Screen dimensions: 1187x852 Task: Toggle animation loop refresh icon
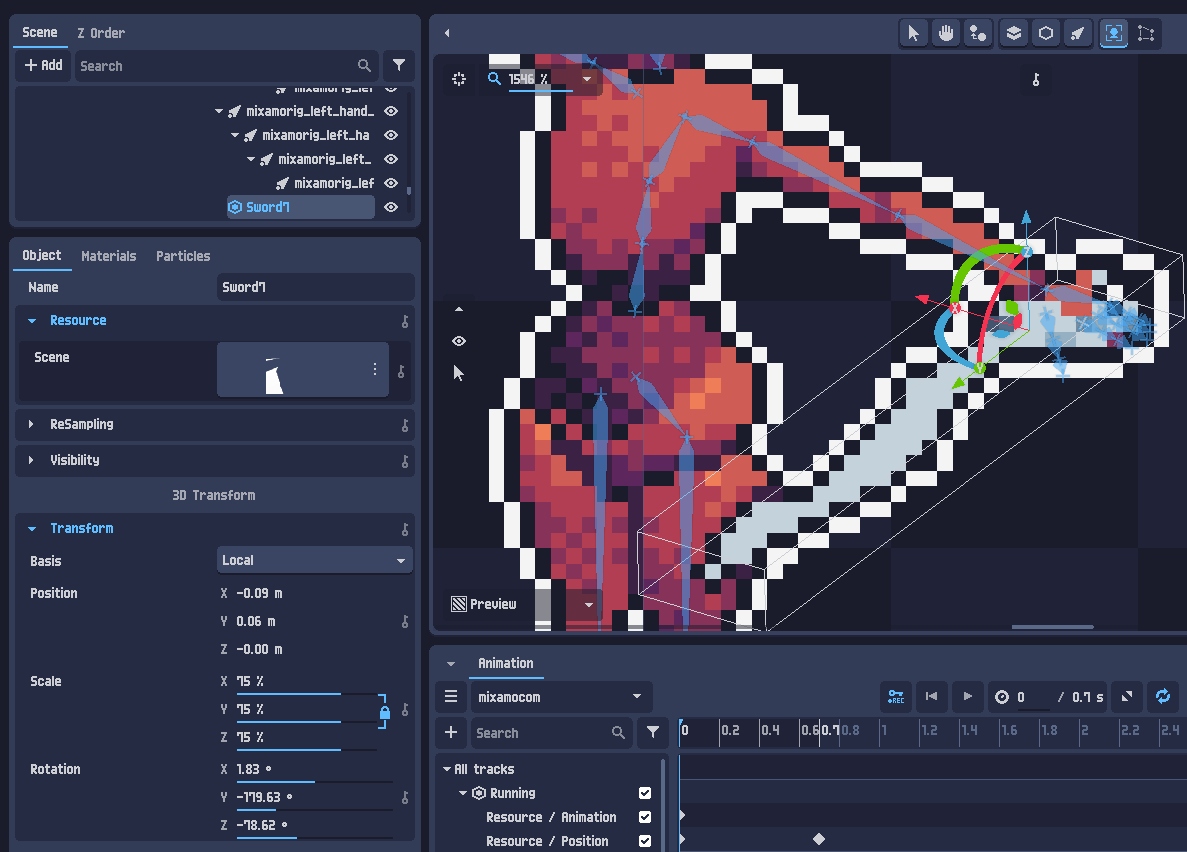point(1163,697)
